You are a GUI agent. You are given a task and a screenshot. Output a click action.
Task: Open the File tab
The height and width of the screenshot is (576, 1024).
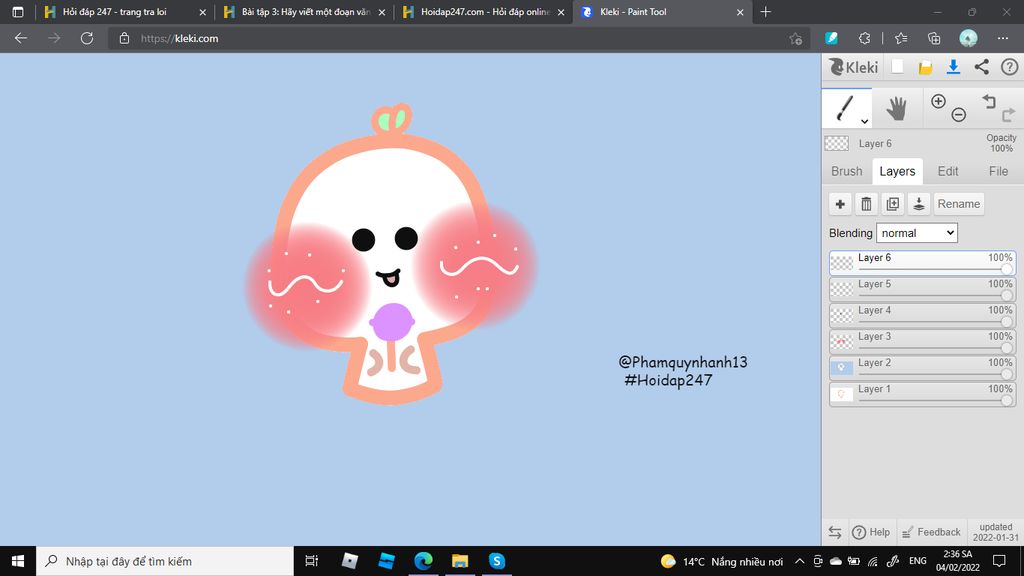pyautogui.click(x=998, y=171)
